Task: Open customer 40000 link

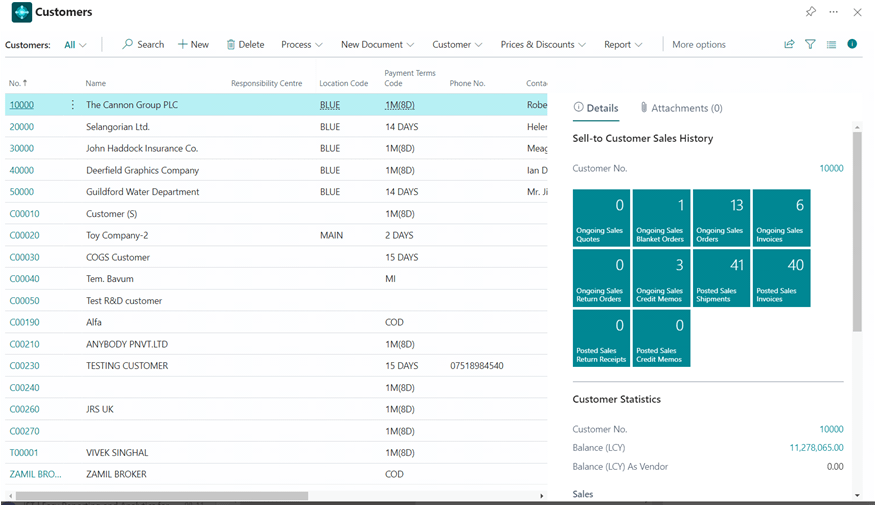Action: tap(22, 170)
